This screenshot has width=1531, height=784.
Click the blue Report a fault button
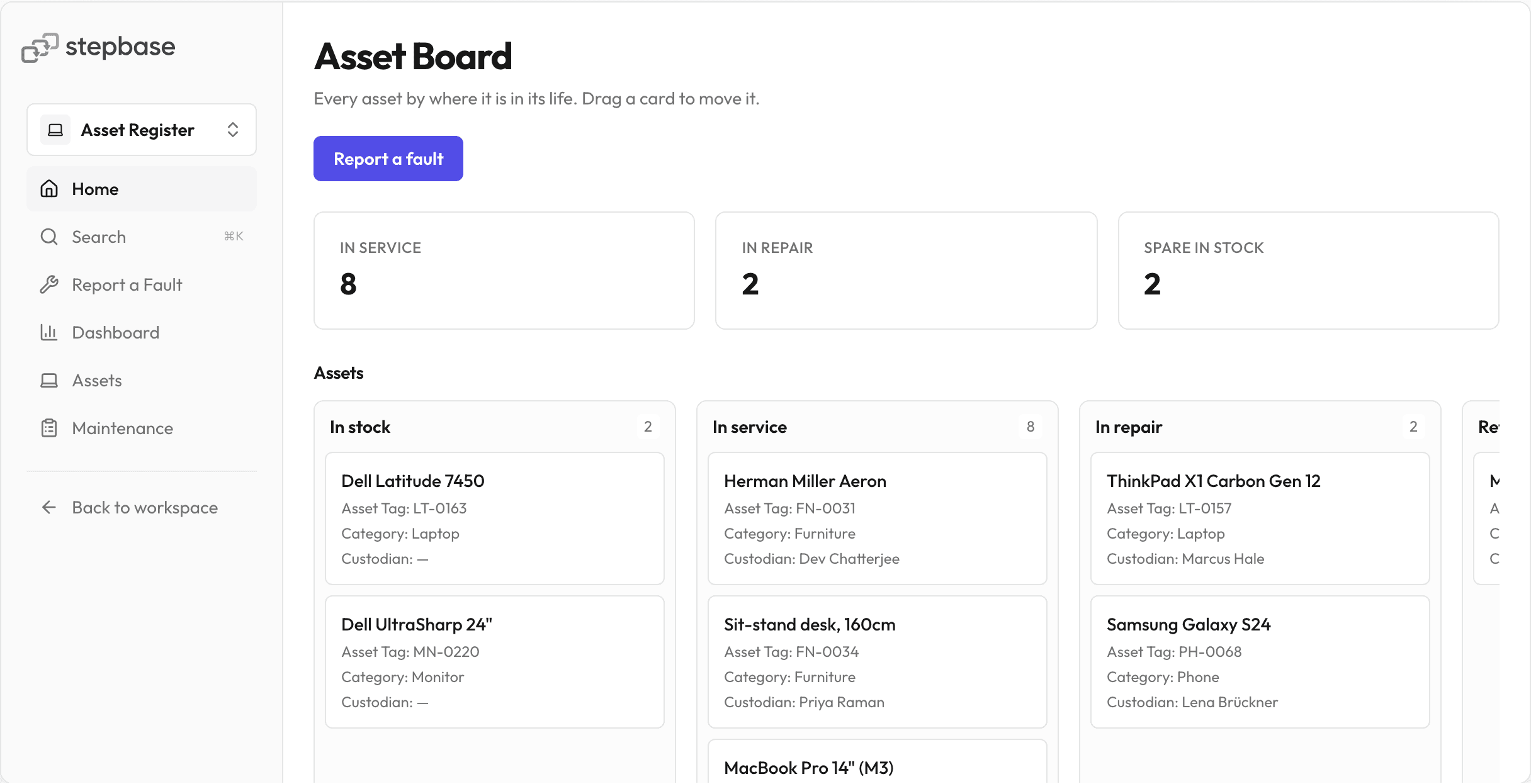pos(388,159)
